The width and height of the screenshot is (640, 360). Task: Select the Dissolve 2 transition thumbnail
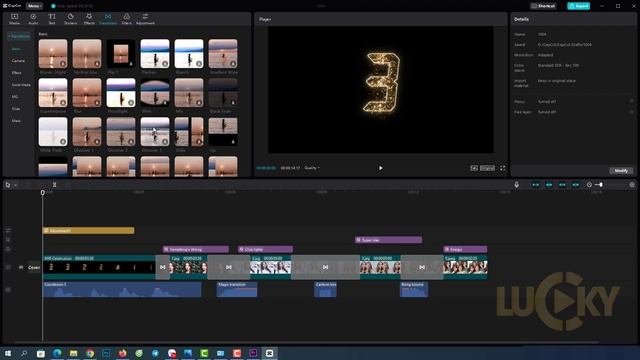pyautogui.click(x=121, y=131)
